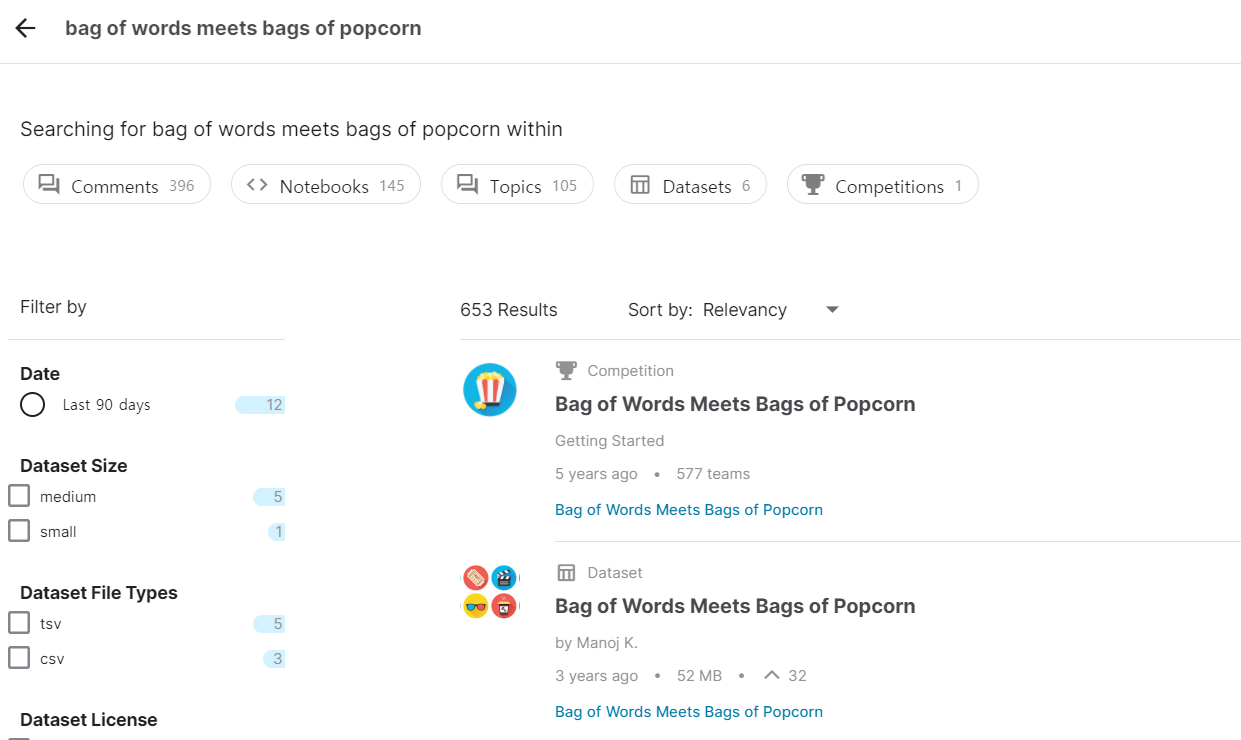
Task: Open the competition title link
Action: tap(735, 404)
